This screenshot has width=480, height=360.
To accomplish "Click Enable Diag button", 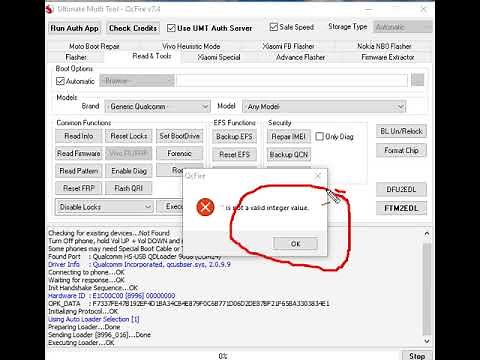I will click(129, 171).
